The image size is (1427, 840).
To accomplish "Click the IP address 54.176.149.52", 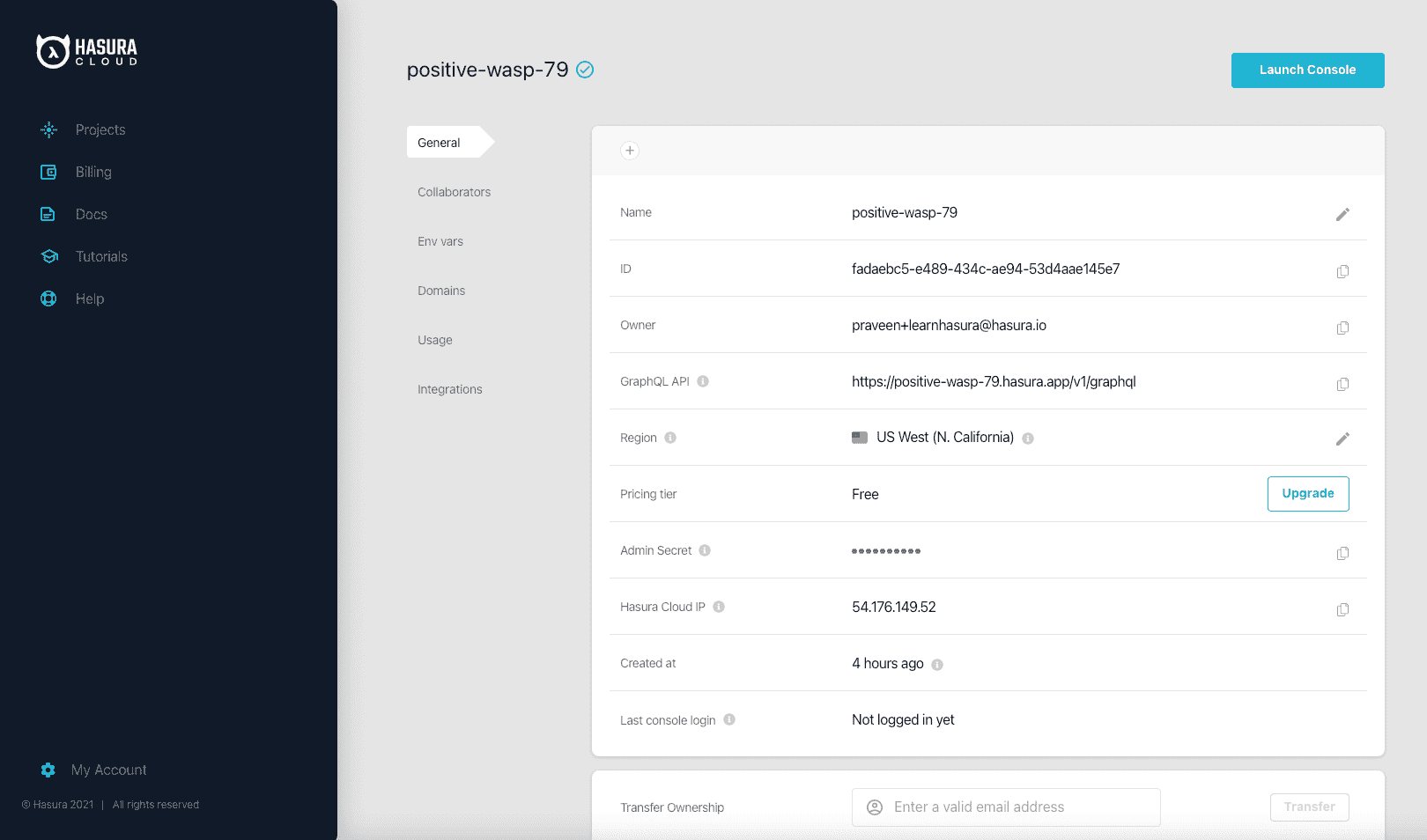I will click(x=894, y=607).
